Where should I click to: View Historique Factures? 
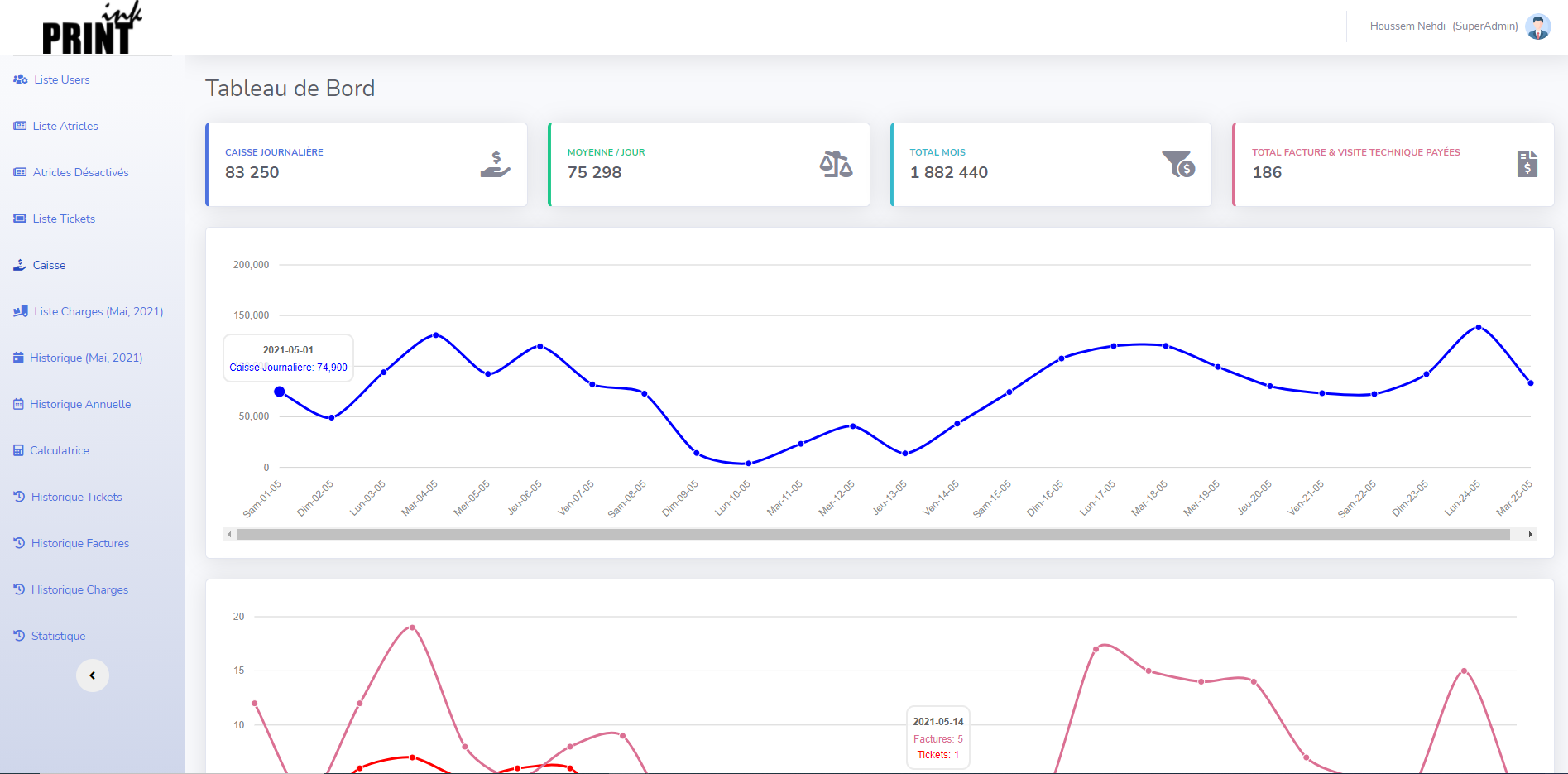80,543
